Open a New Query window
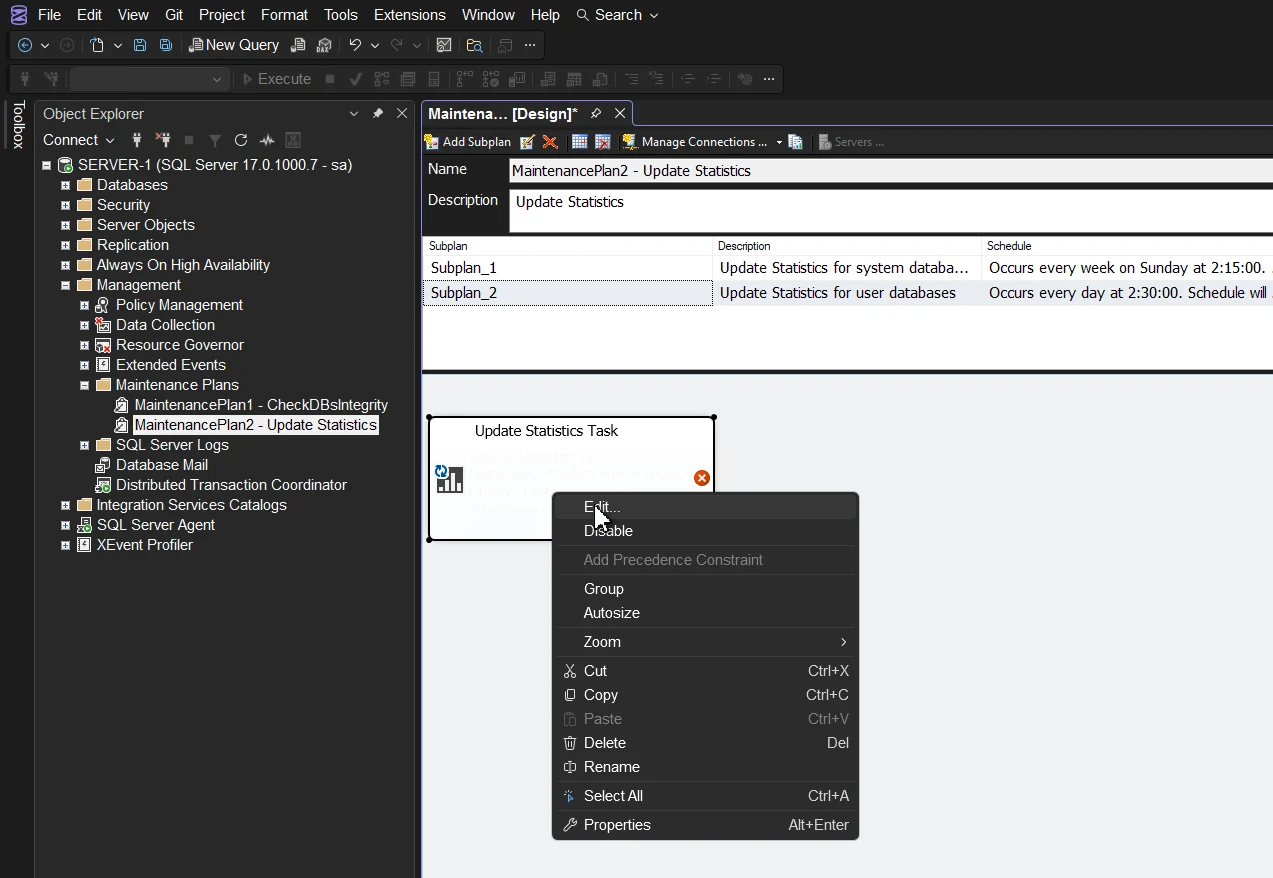Screen dimensions: 1273x878 234,45
